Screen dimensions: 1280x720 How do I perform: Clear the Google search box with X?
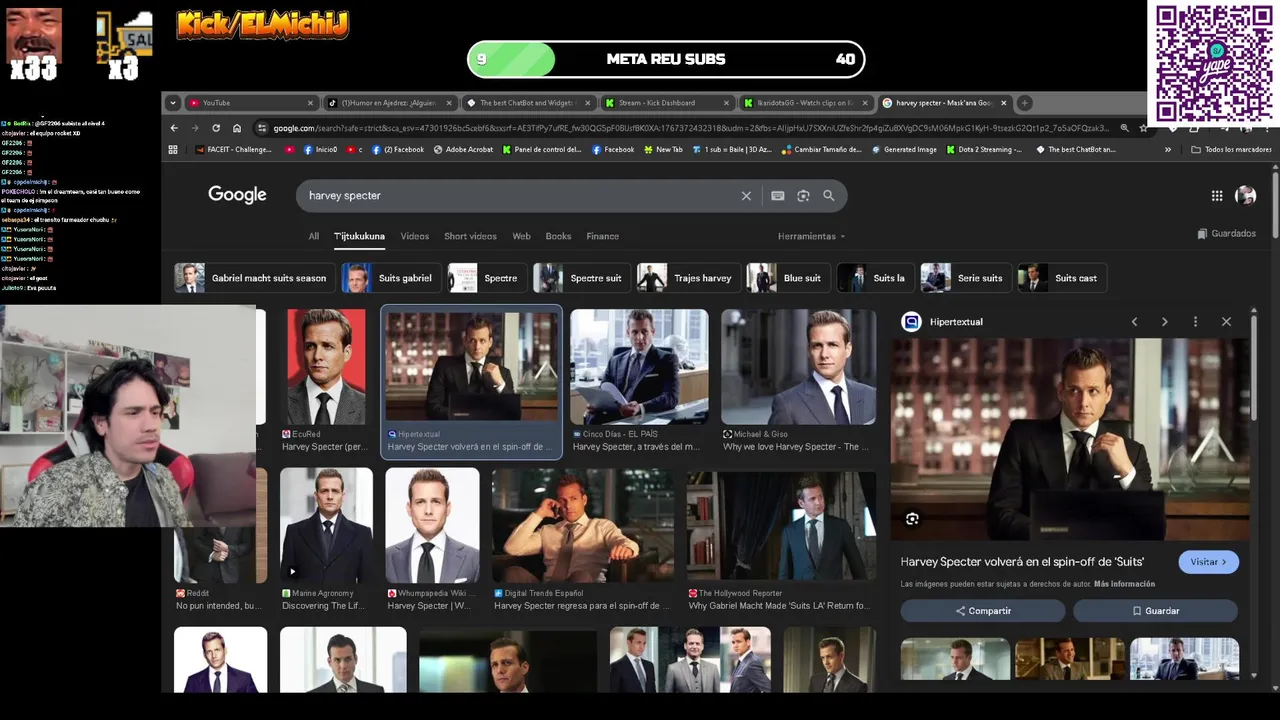pyautogui.click(x=746, y=196)
